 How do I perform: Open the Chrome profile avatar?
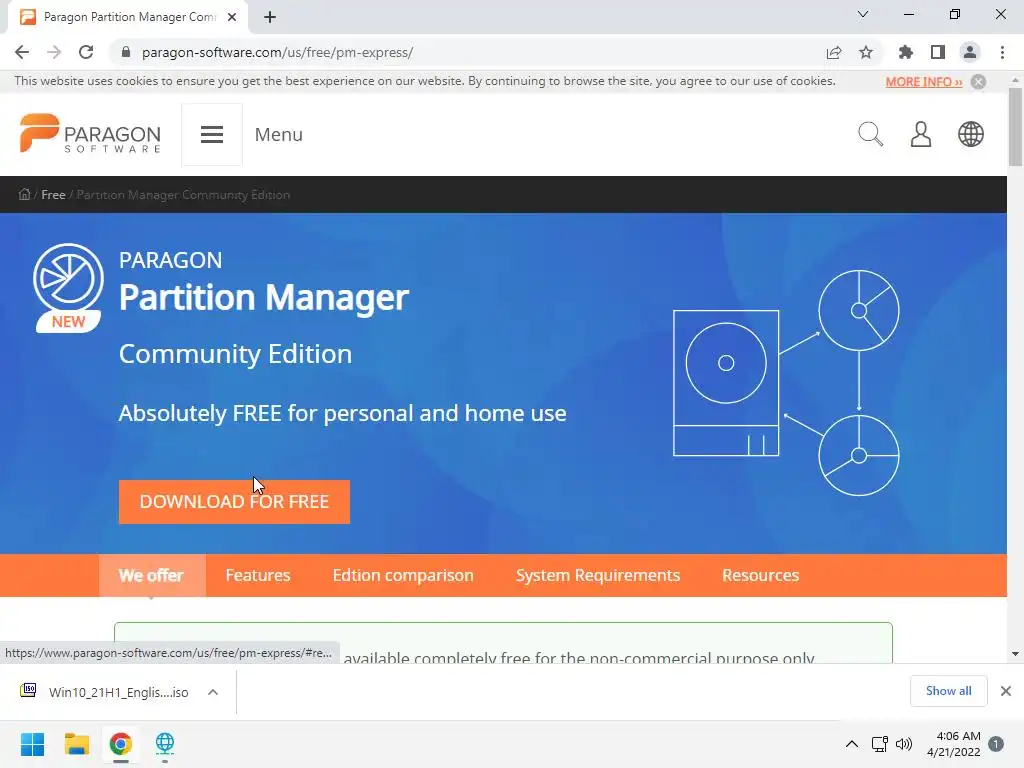[x=970, y=52]
